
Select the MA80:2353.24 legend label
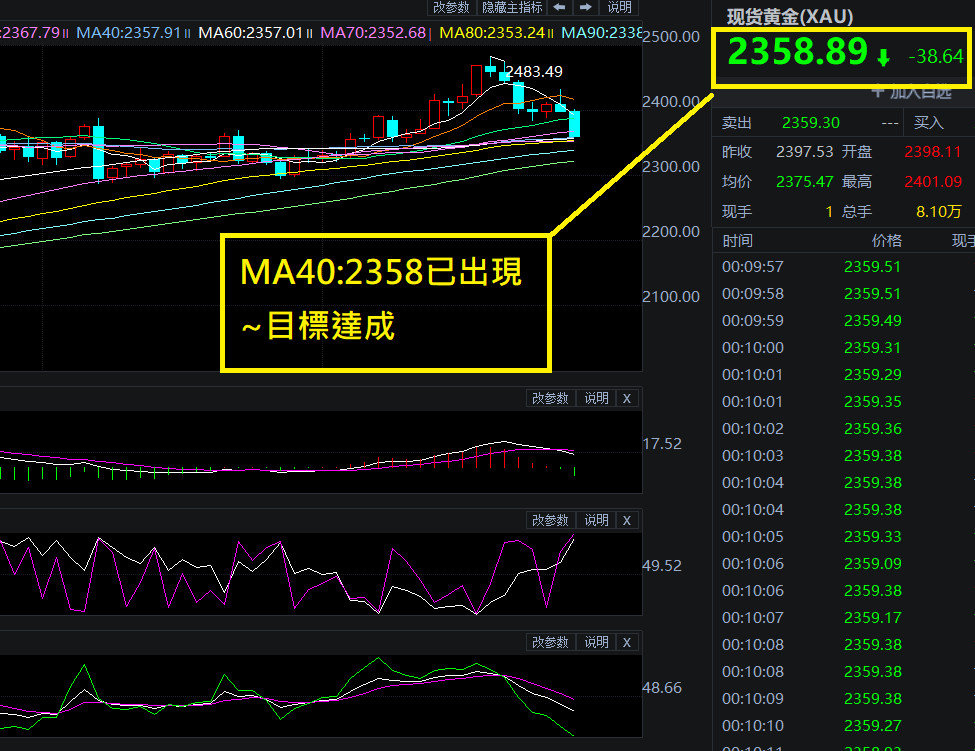click(492, 32)
